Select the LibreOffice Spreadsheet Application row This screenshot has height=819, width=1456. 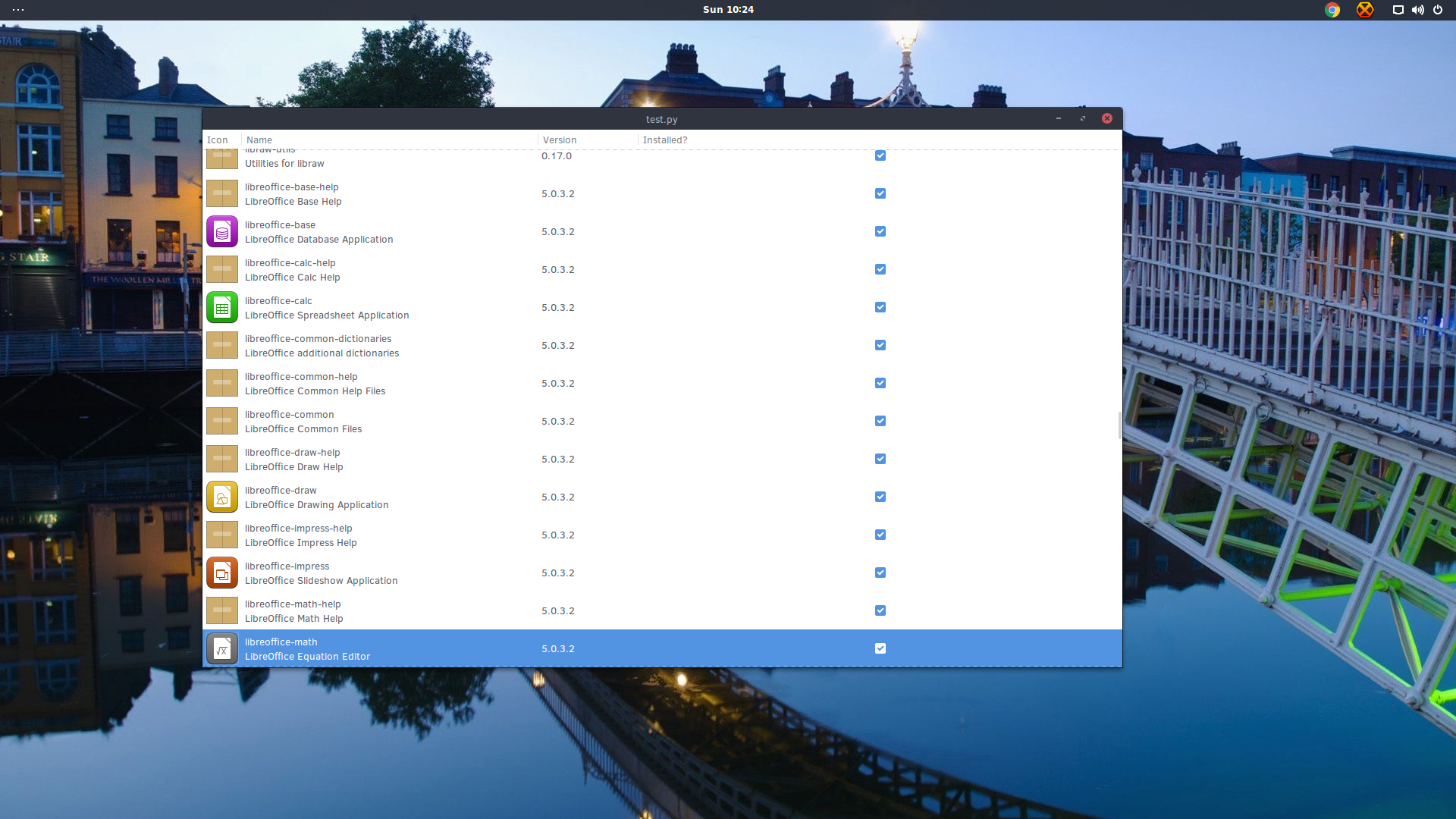click(662, 307)
